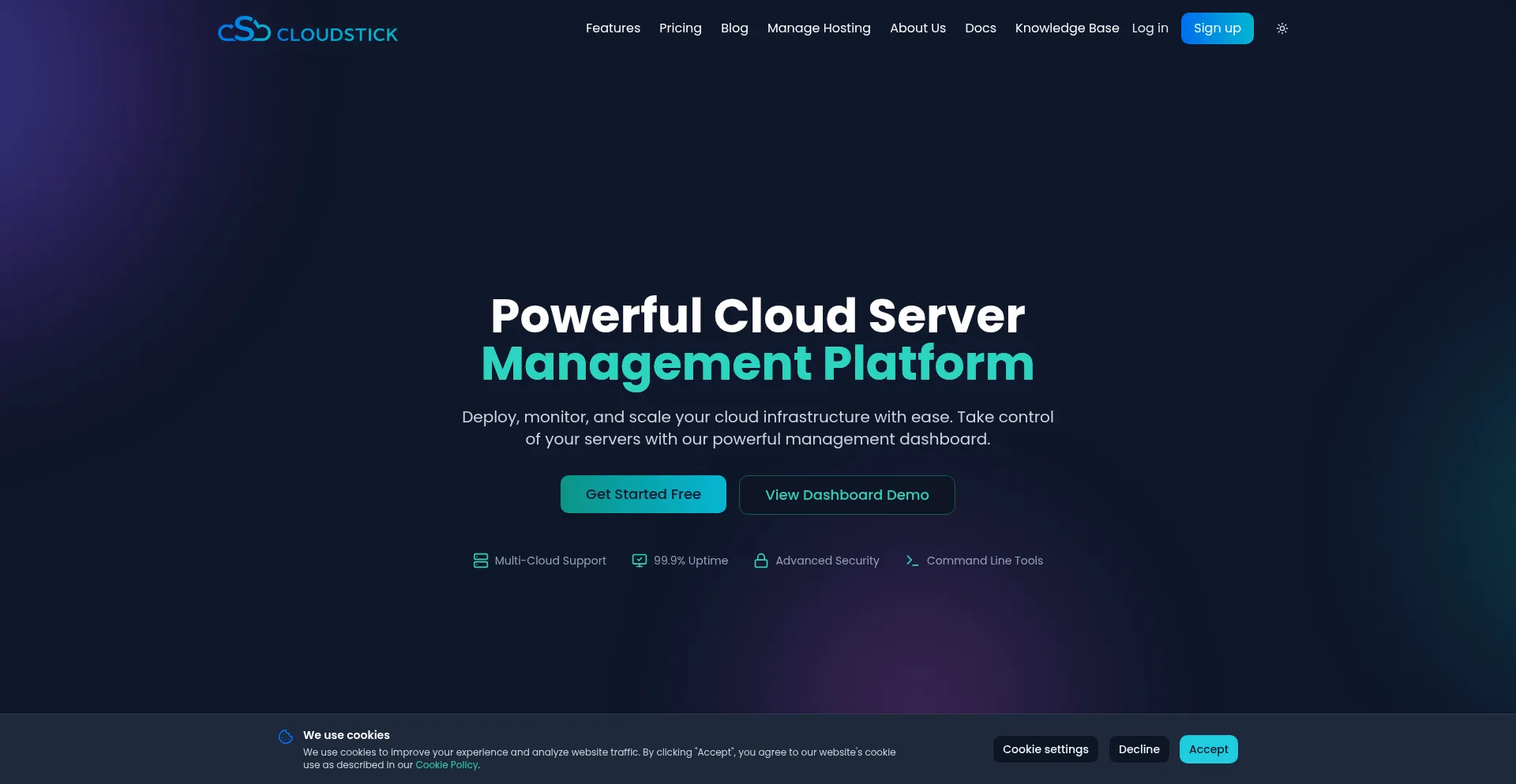The height and width of the screenshot is (784, 1516).
Task: Open Cookie settings in the banner
Action: (x=1045, y=749)
